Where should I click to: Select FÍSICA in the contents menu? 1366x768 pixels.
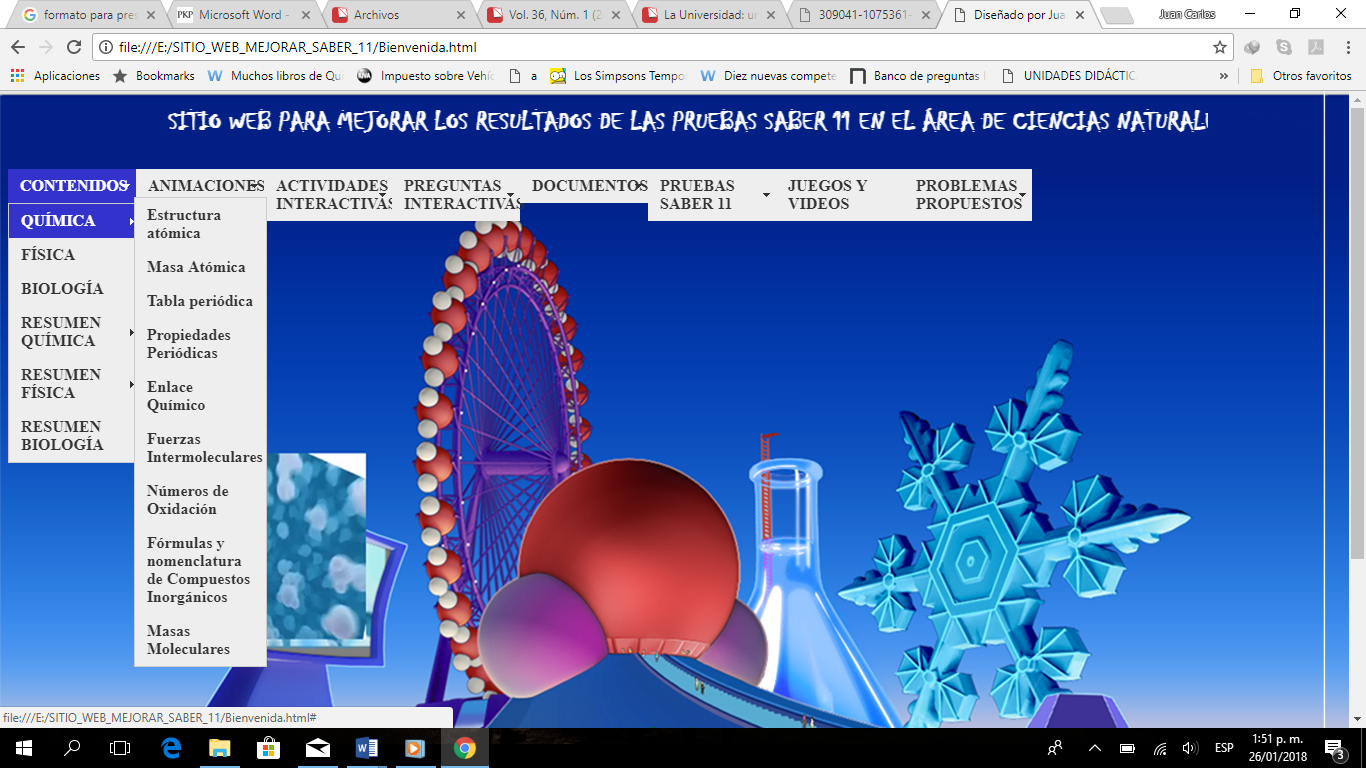pyautogui.click(x=48, y=255)
